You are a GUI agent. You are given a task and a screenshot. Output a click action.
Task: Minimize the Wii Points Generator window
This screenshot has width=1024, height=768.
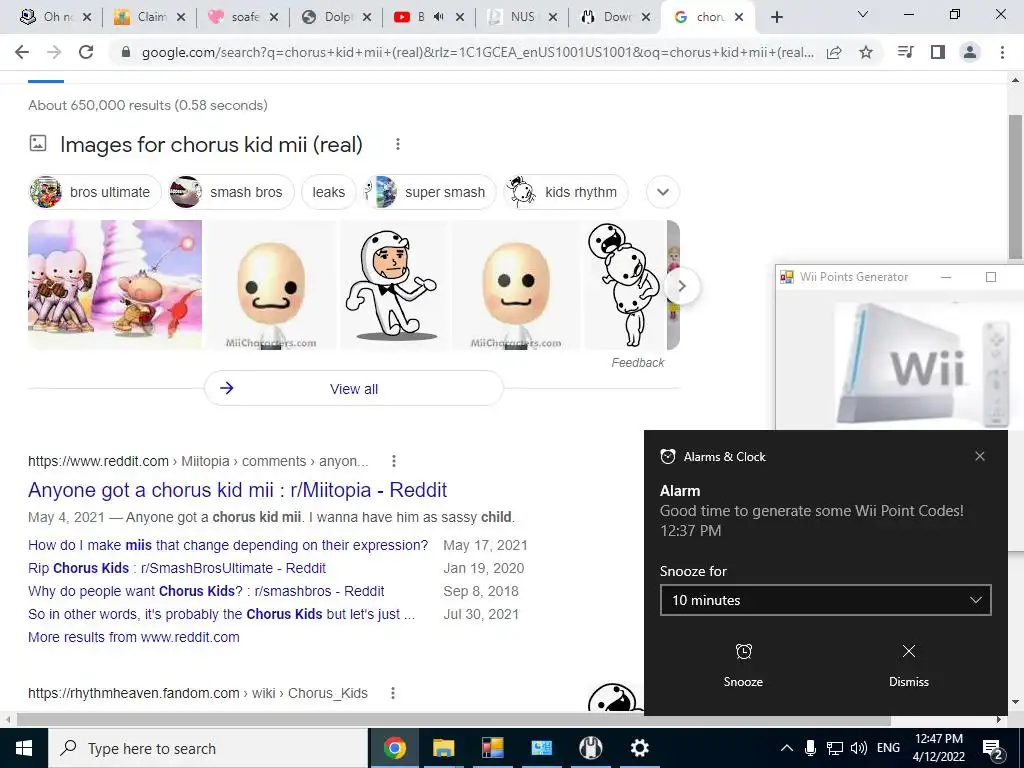pyautogui.click(x=946, y=277)
